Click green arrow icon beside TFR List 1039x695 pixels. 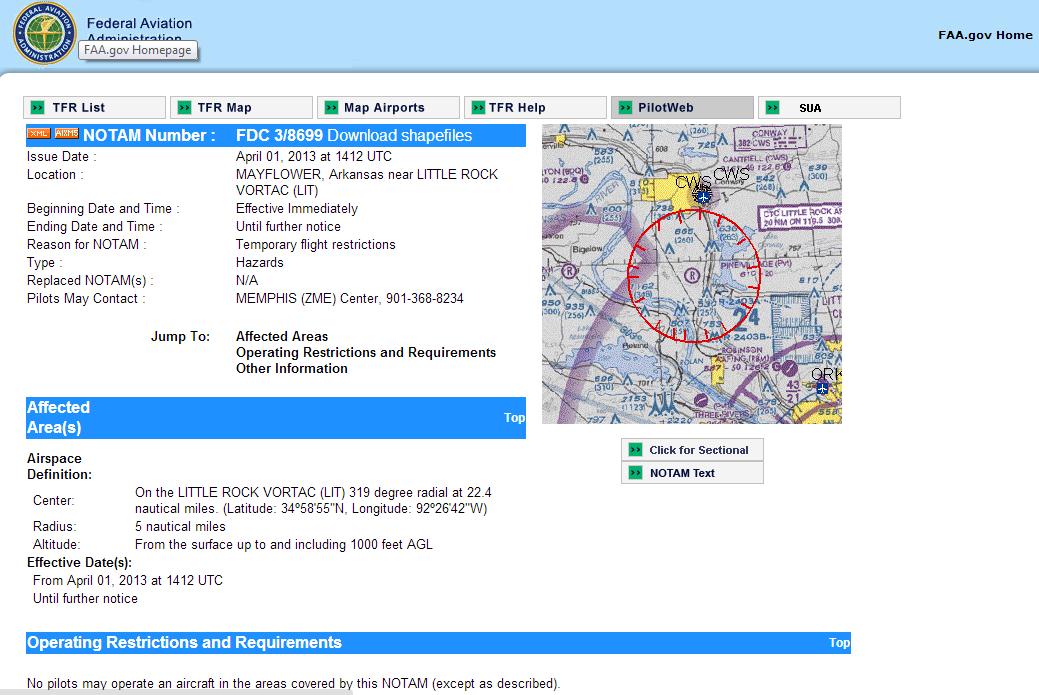(x=38, y=108)
